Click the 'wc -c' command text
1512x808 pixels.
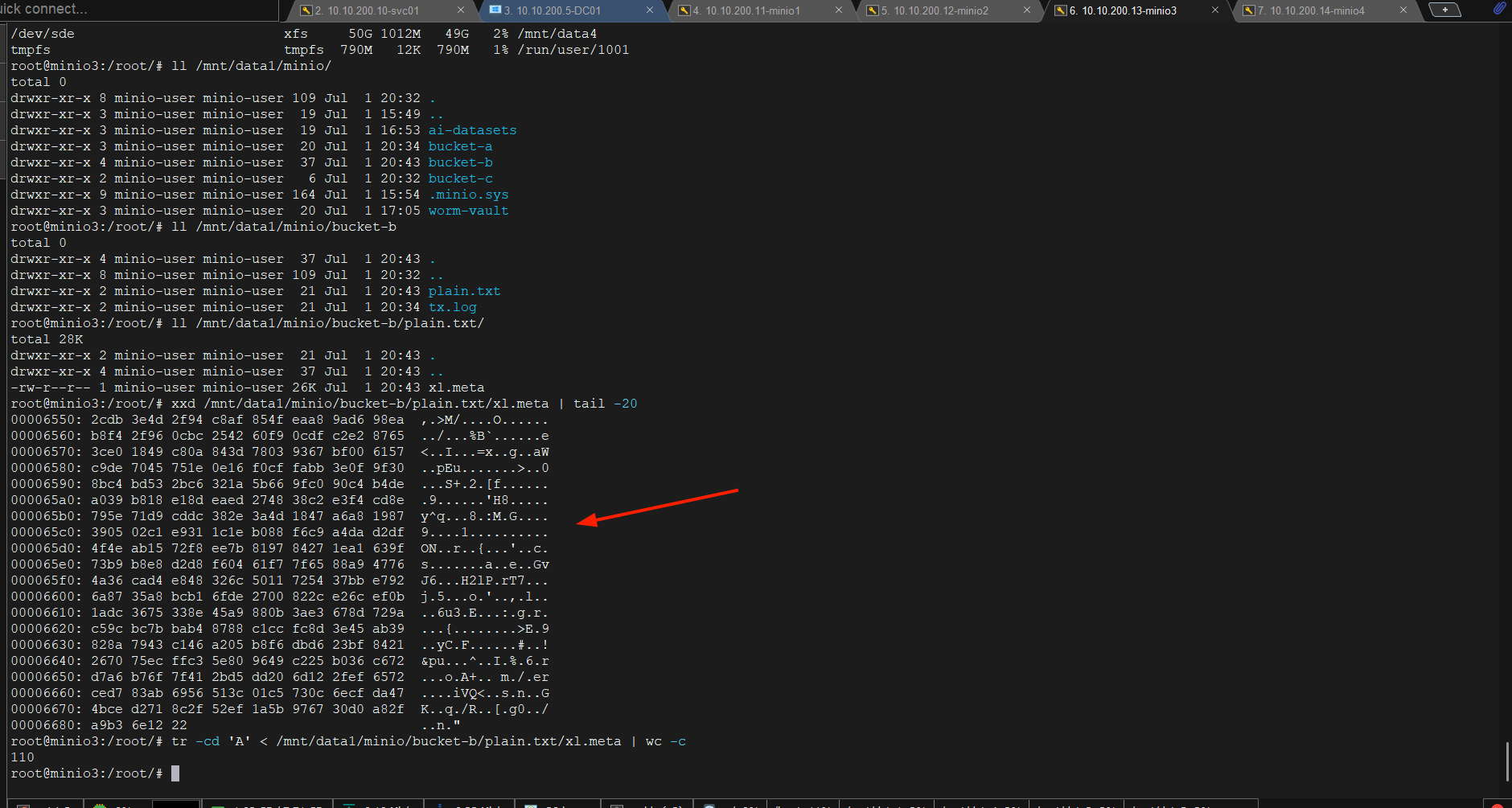(665, 741)
